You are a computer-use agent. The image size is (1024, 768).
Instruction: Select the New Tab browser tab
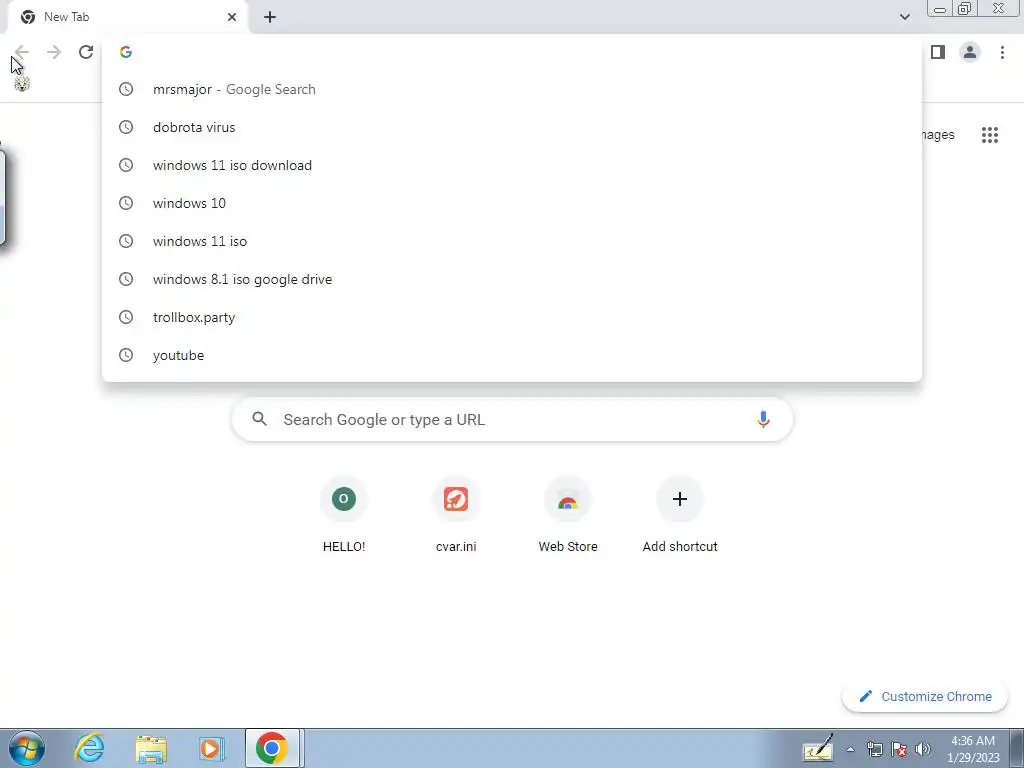tap(127, 17)
